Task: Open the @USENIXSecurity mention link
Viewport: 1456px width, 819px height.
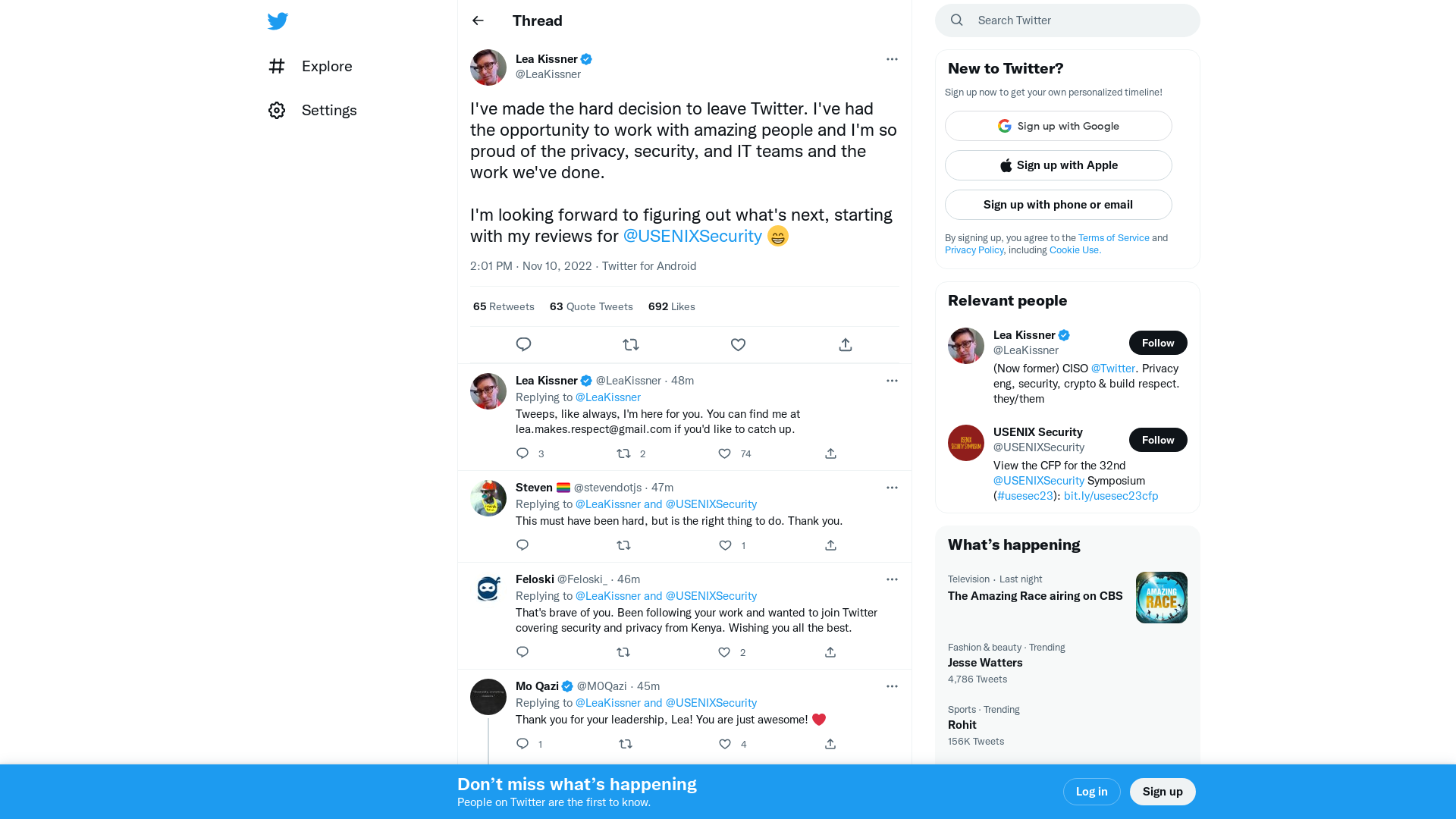Action: point(692,236)
